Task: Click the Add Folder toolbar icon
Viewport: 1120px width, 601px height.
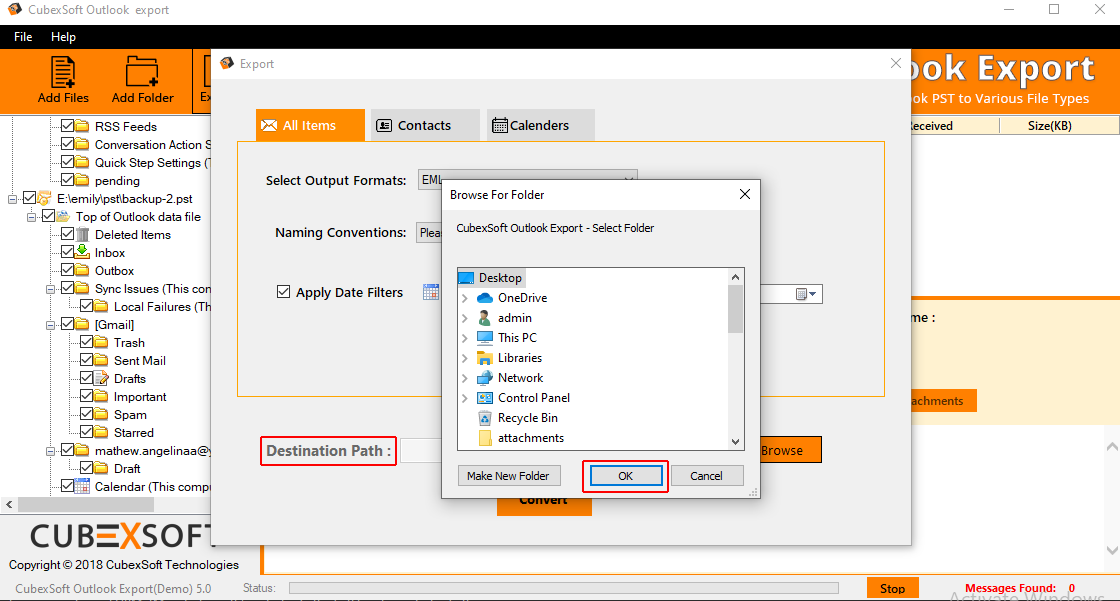Action: (142, 74)
